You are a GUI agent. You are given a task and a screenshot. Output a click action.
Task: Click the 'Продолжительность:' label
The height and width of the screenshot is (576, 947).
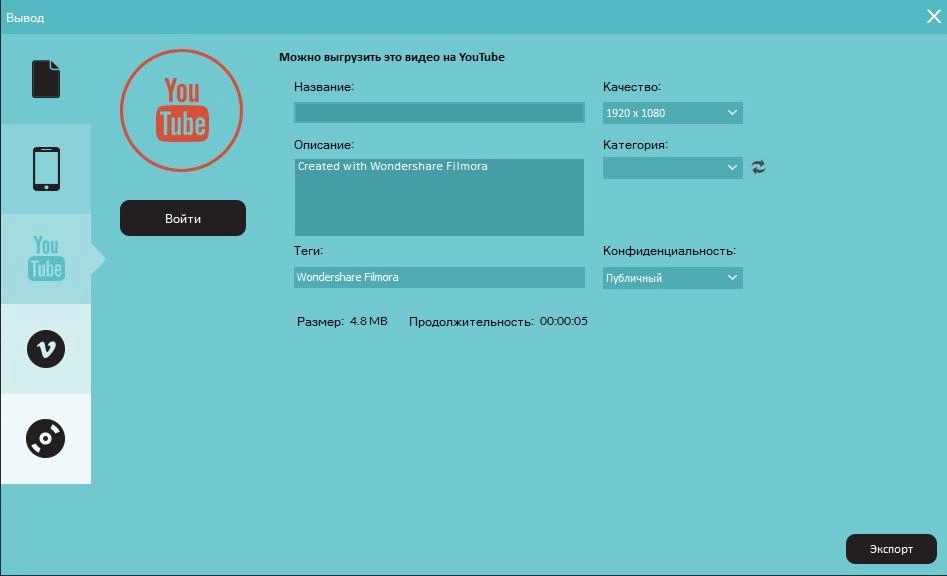coord(471,322)
